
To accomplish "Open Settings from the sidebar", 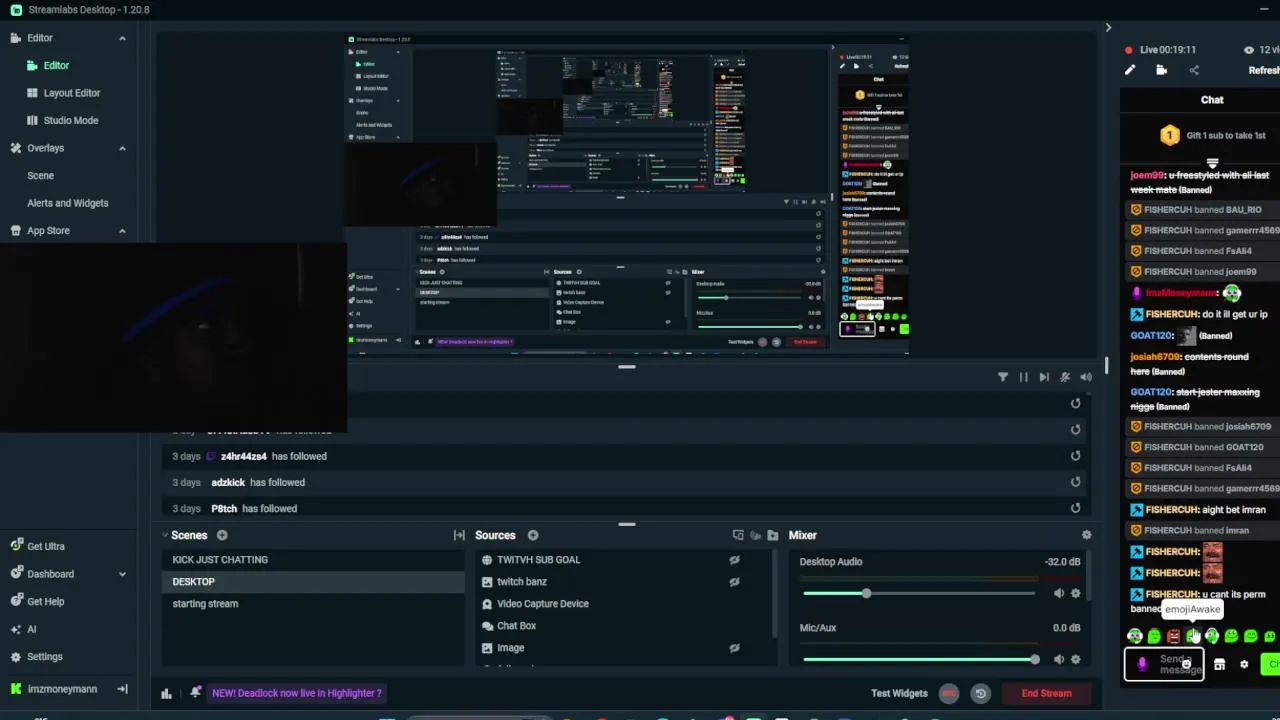I will pyautogui.click(x=45, y=657).
